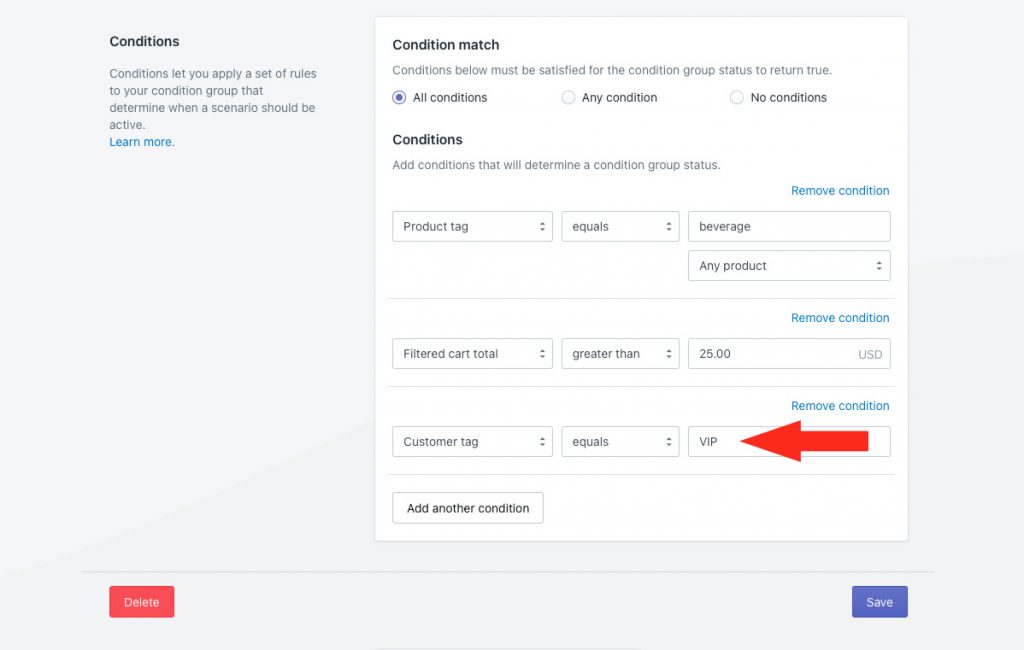Open equals dropdown beside Product tag
The width and height of the screenshot is (1024, 650).
[620, 227]
